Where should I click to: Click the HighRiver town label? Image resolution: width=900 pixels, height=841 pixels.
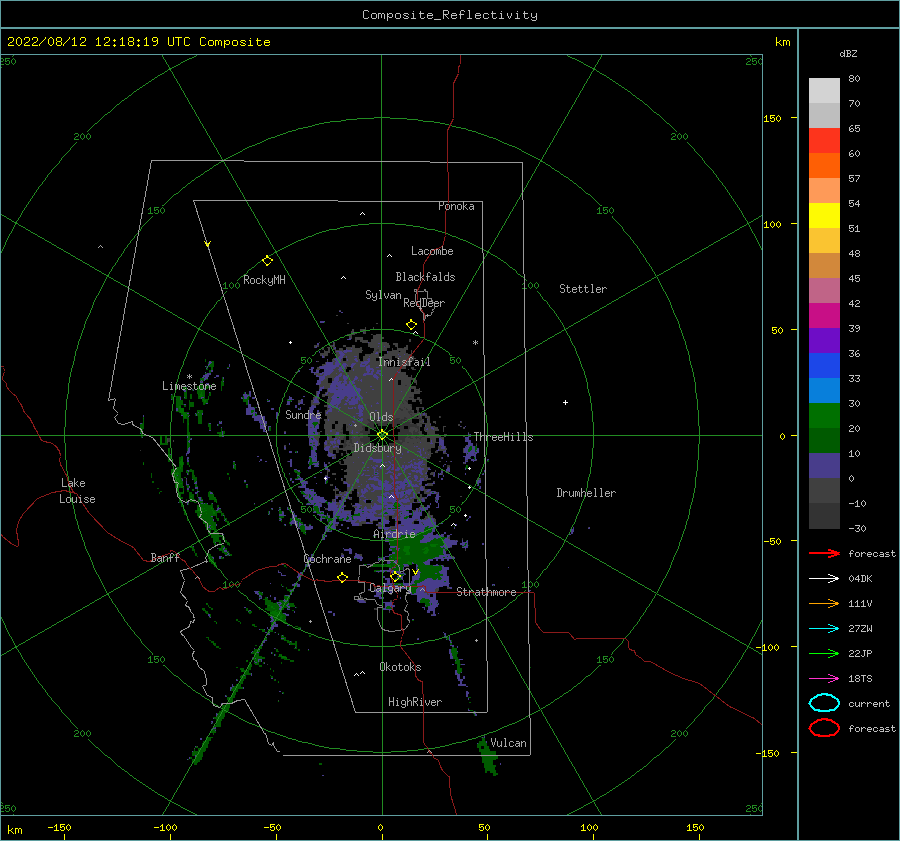(x=415, y=702)
